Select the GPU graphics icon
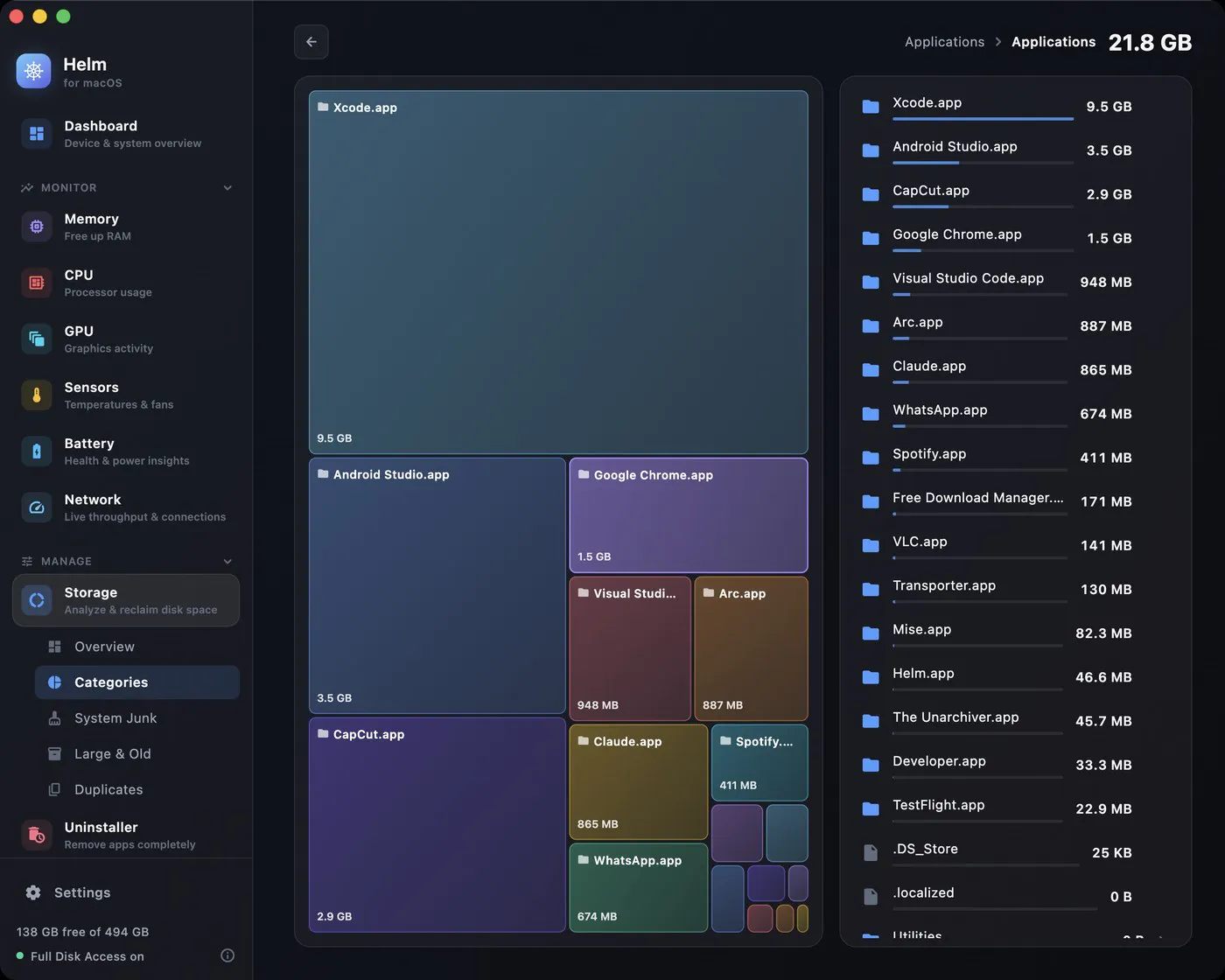1225x980 pixels. 37,339
